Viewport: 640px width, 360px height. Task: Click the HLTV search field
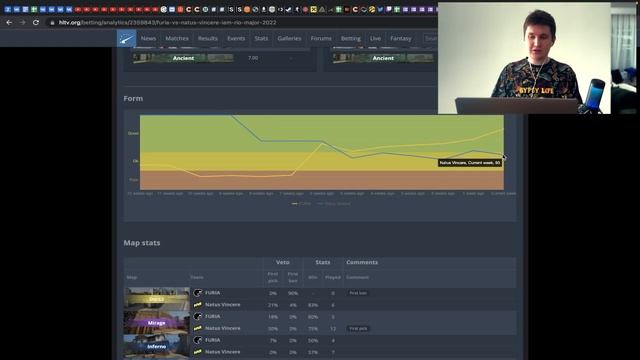430,38
